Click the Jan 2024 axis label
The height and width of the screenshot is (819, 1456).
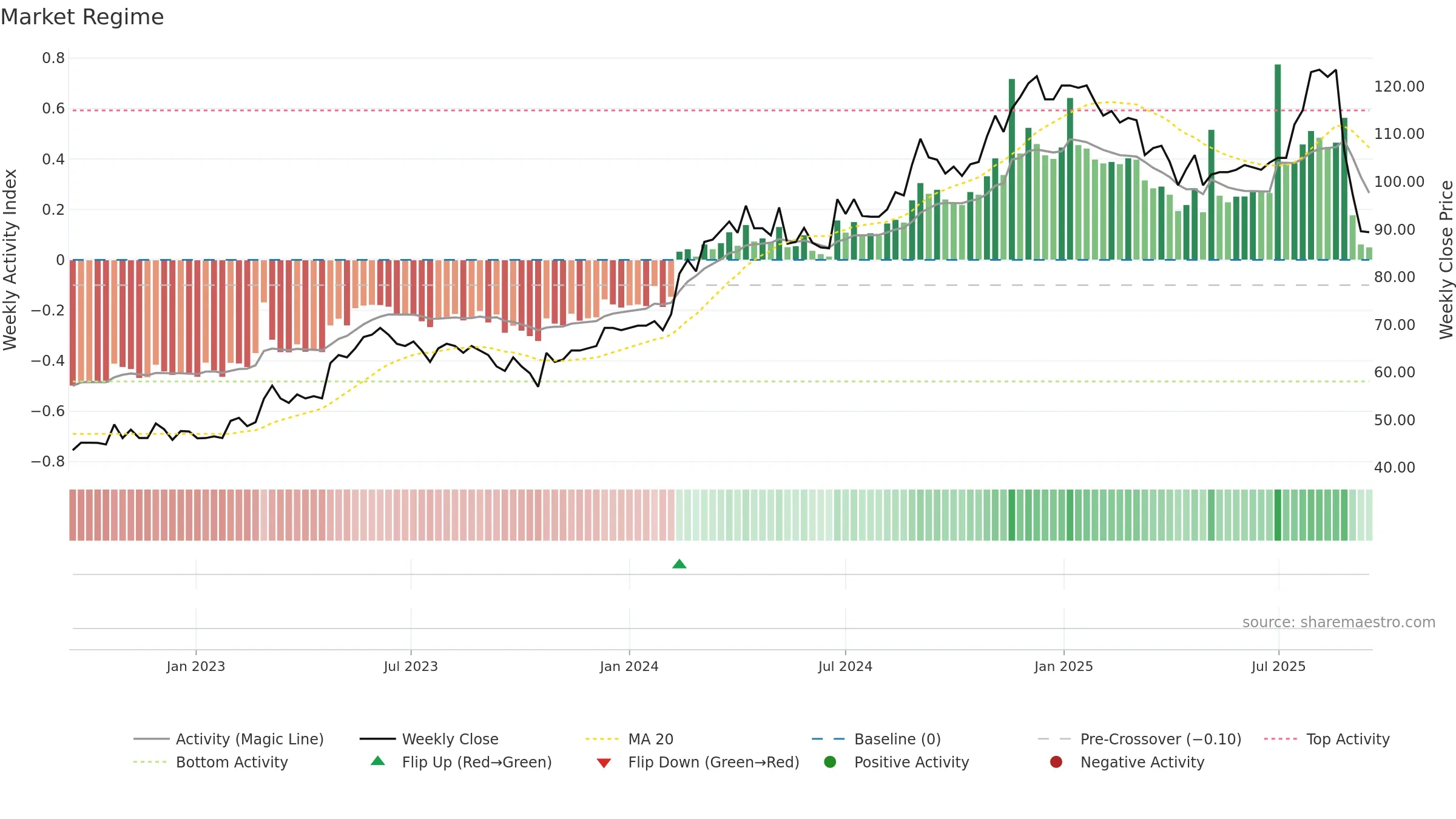(x=629, y=666)
